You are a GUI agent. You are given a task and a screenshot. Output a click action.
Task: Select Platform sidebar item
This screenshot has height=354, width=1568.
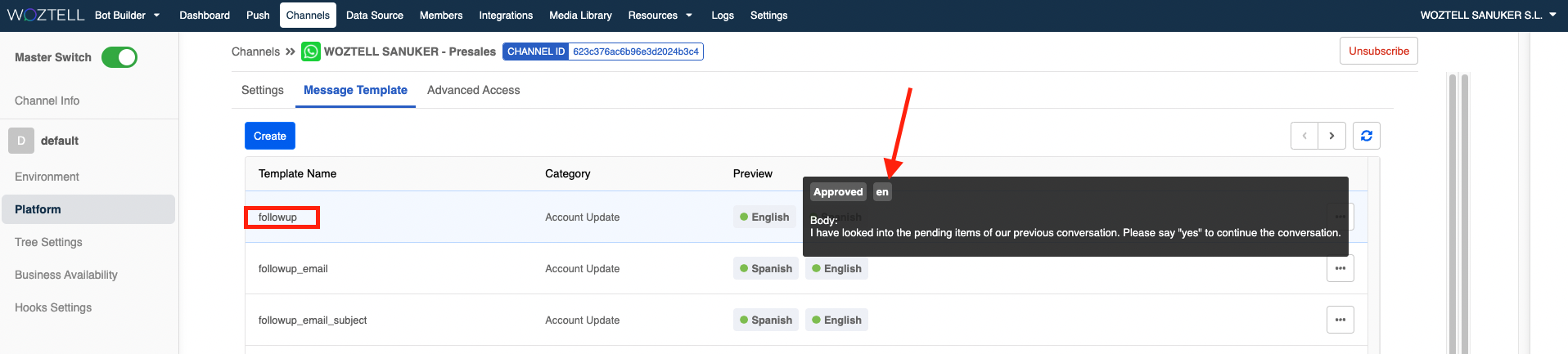[88, 209]
